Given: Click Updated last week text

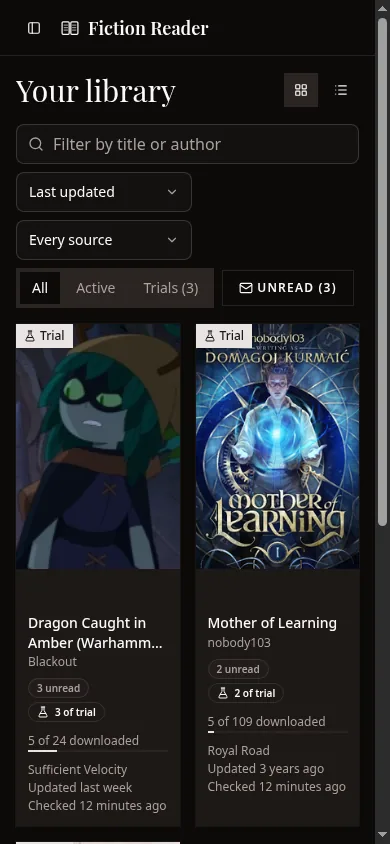Looking at the screenshot, I should pos(80,787).
